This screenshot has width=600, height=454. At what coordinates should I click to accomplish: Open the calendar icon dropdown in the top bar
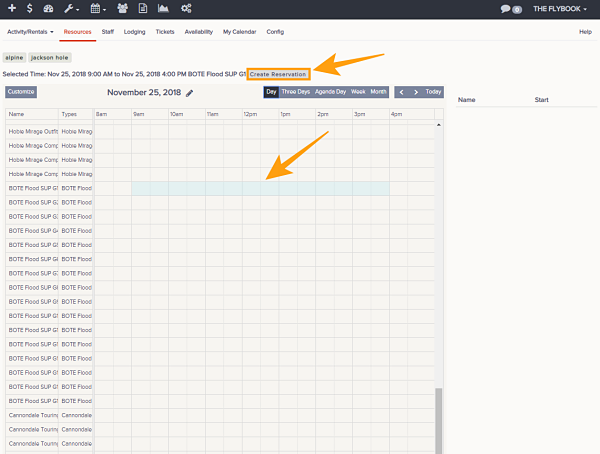click(98, 8)
